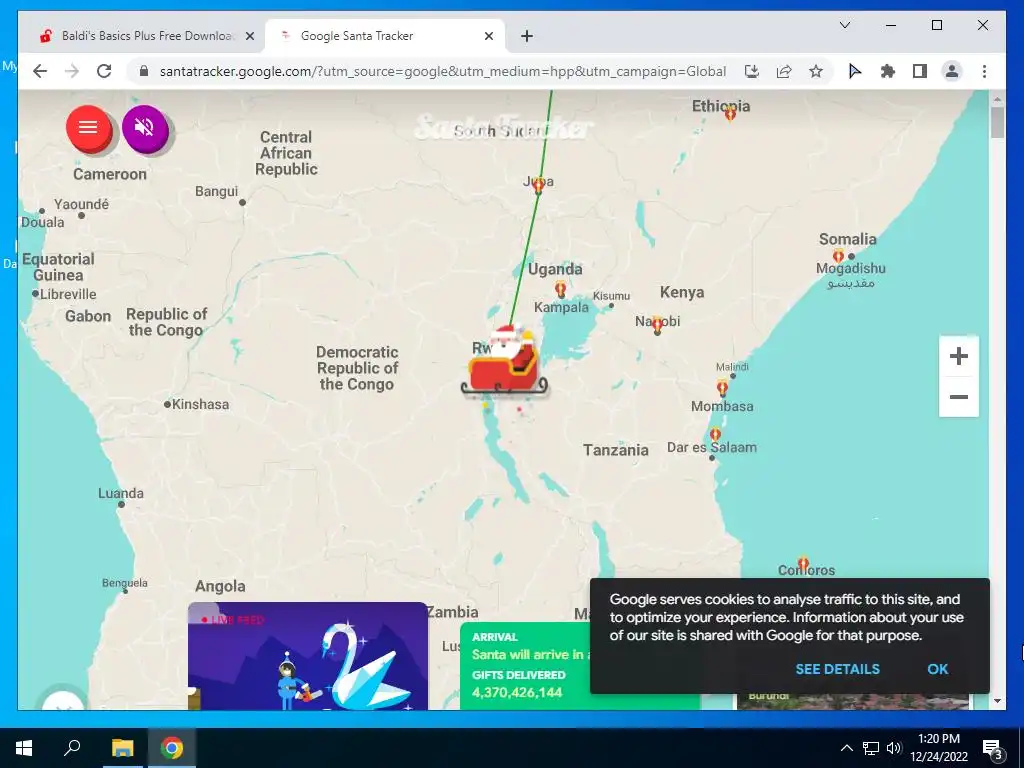Click the page scrollbar down arrow

997,701
